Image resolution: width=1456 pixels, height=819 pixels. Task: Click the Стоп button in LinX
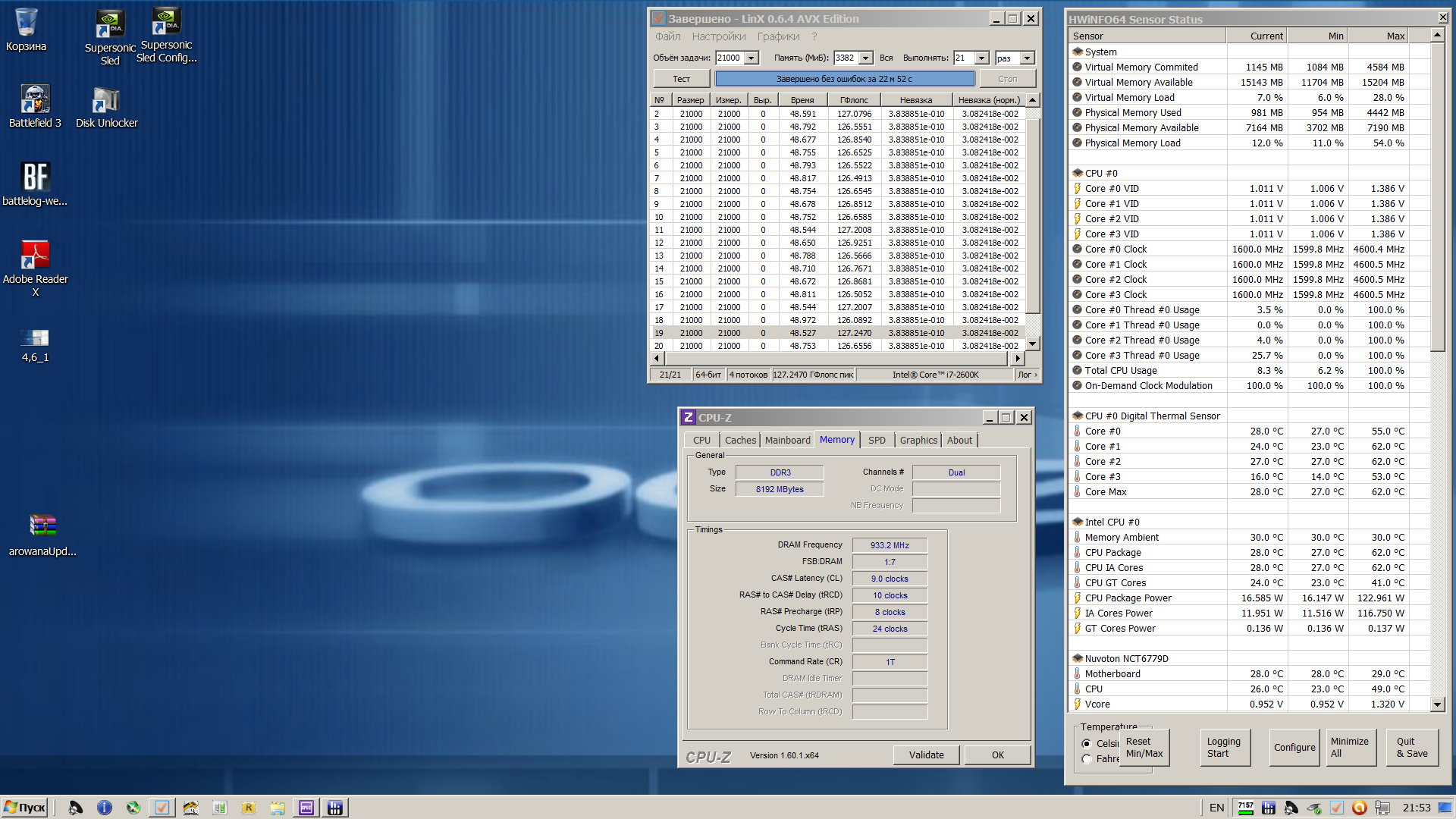(1007, 79)
